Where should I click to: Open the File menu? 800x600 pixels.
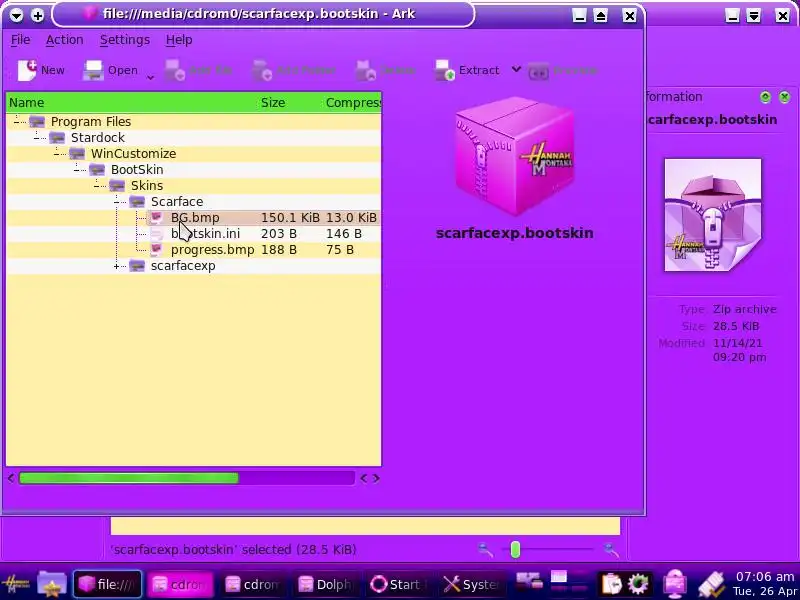pyautogui.click(x=20, y=40)
